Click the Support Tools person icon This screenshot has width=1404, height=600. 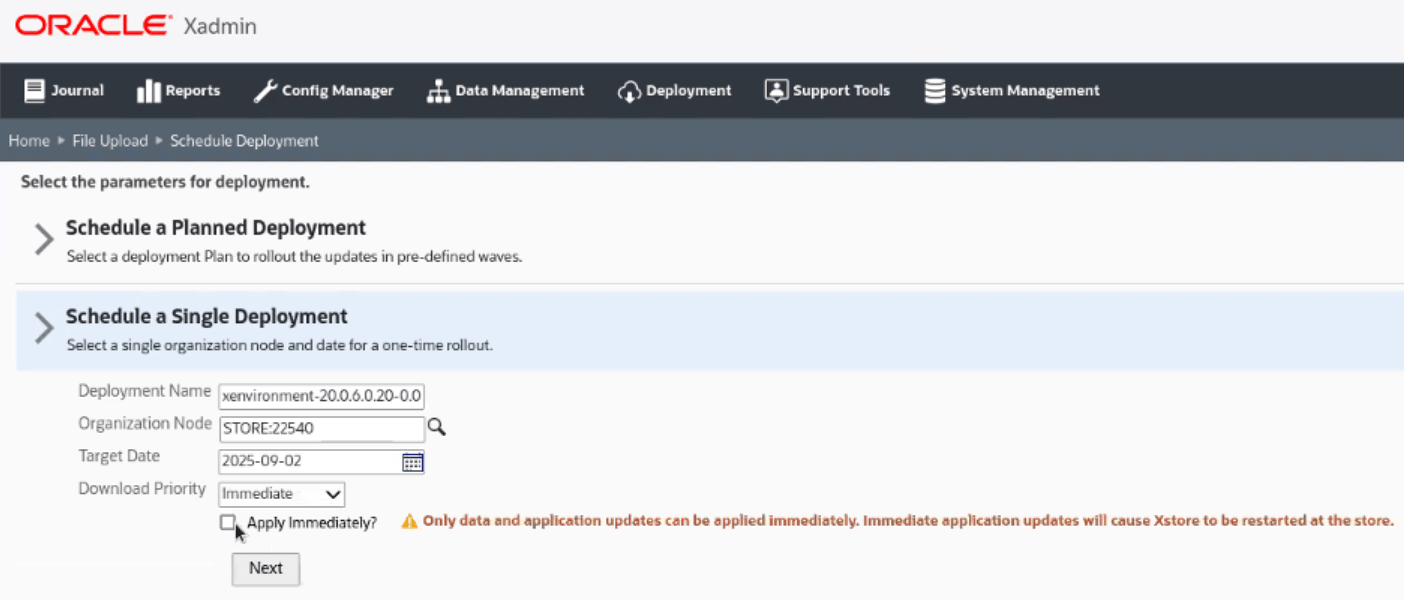pyautogui.click(x=776, y=91)
